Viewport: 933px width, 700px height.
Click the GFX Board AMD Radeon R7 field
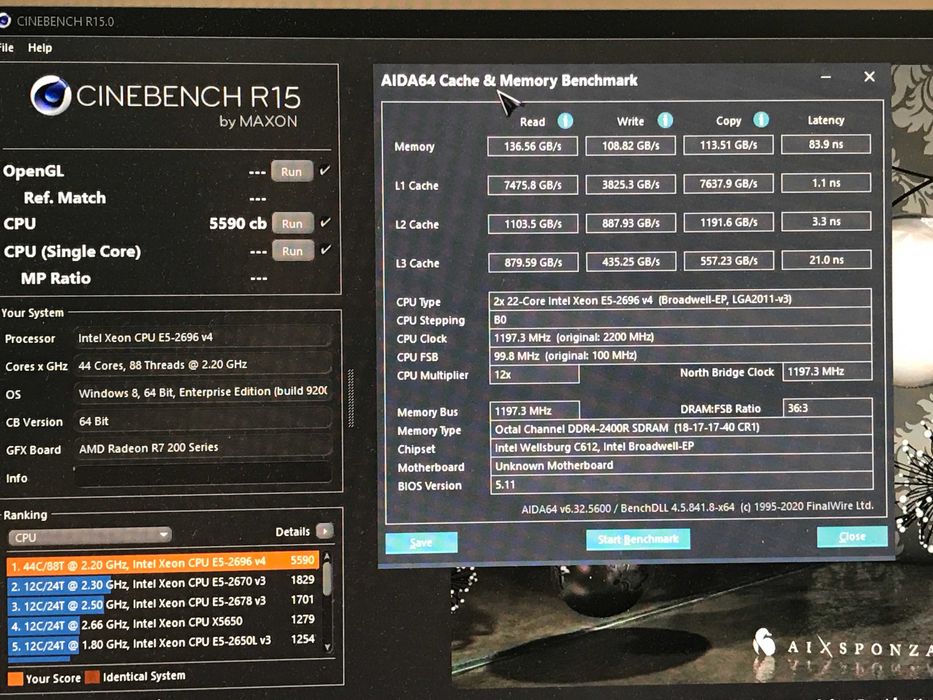202,448
